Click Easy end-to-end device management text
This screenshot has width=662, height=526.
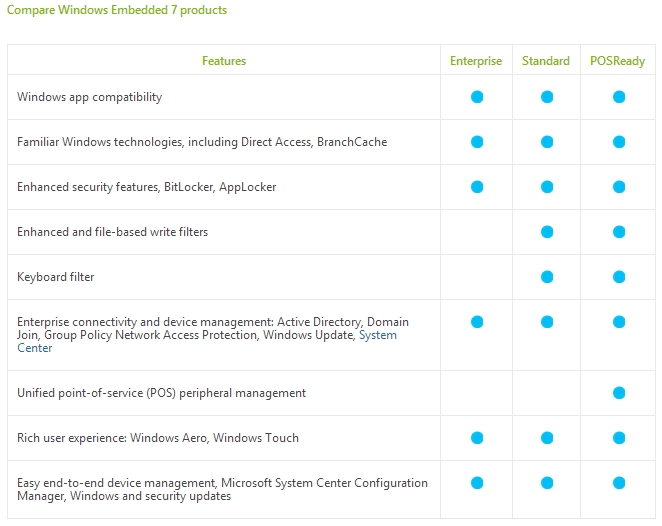click(x=222, y=489)
